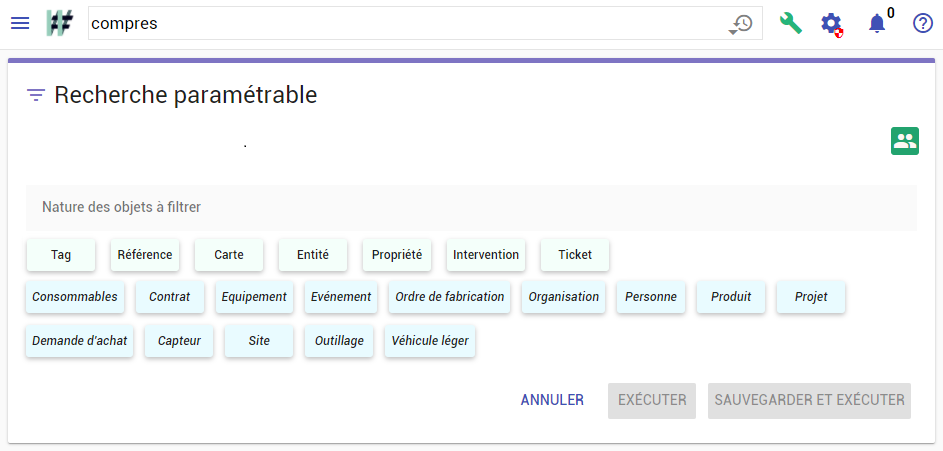943x451 pixels.
Task: Open the hamburger main menu
Action: click(20, 23)
